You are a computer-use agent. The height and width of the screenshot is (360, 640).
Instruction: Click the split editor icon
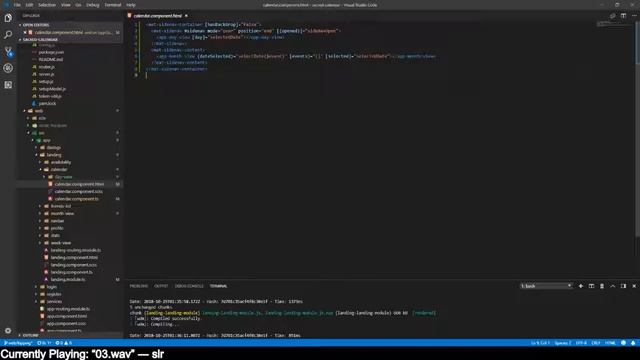(x=623, y=16)
